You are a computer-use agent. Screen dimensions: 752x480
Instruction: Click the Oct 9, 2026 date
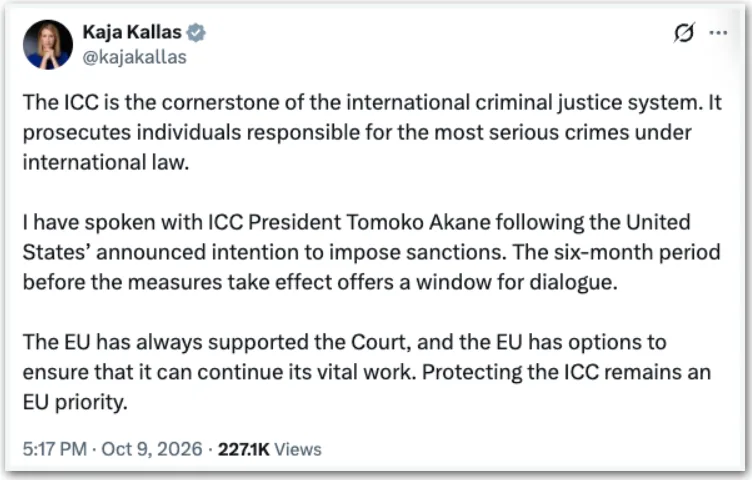[x=152, y=449]
